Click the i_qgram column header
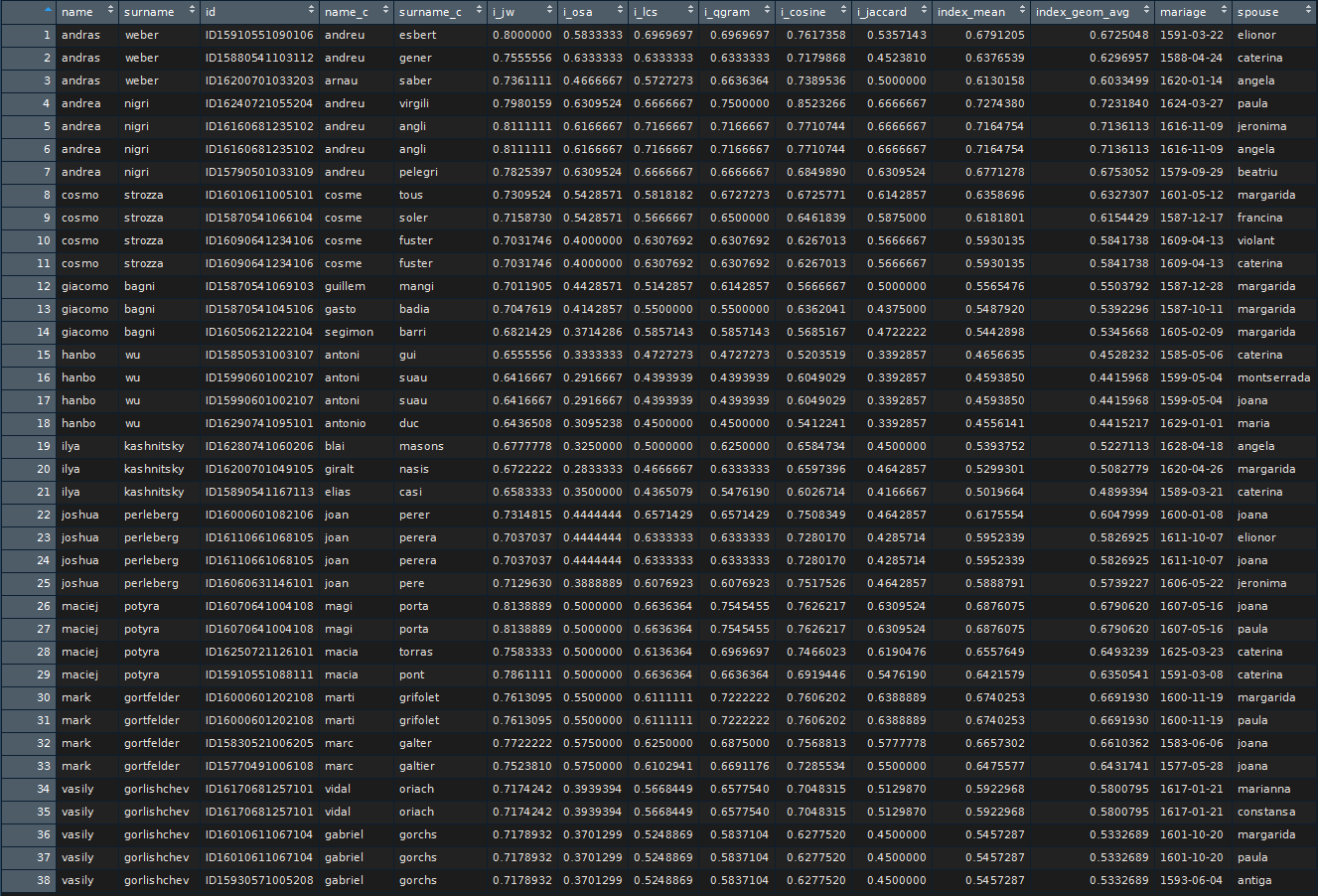Screen dimensions: 1318x896 (x=736, y=12)
